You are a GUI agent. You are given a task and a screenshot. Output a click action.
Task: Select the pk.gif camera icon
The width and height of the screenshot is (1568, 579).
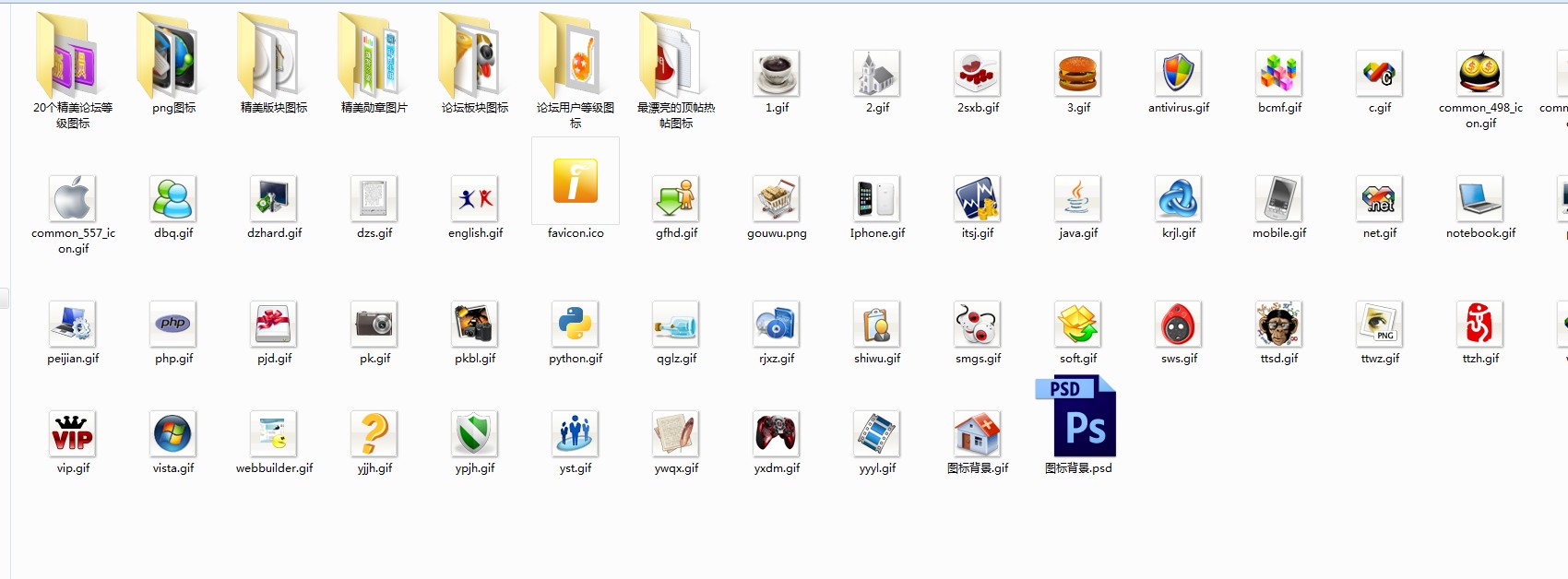click(374, 325)
